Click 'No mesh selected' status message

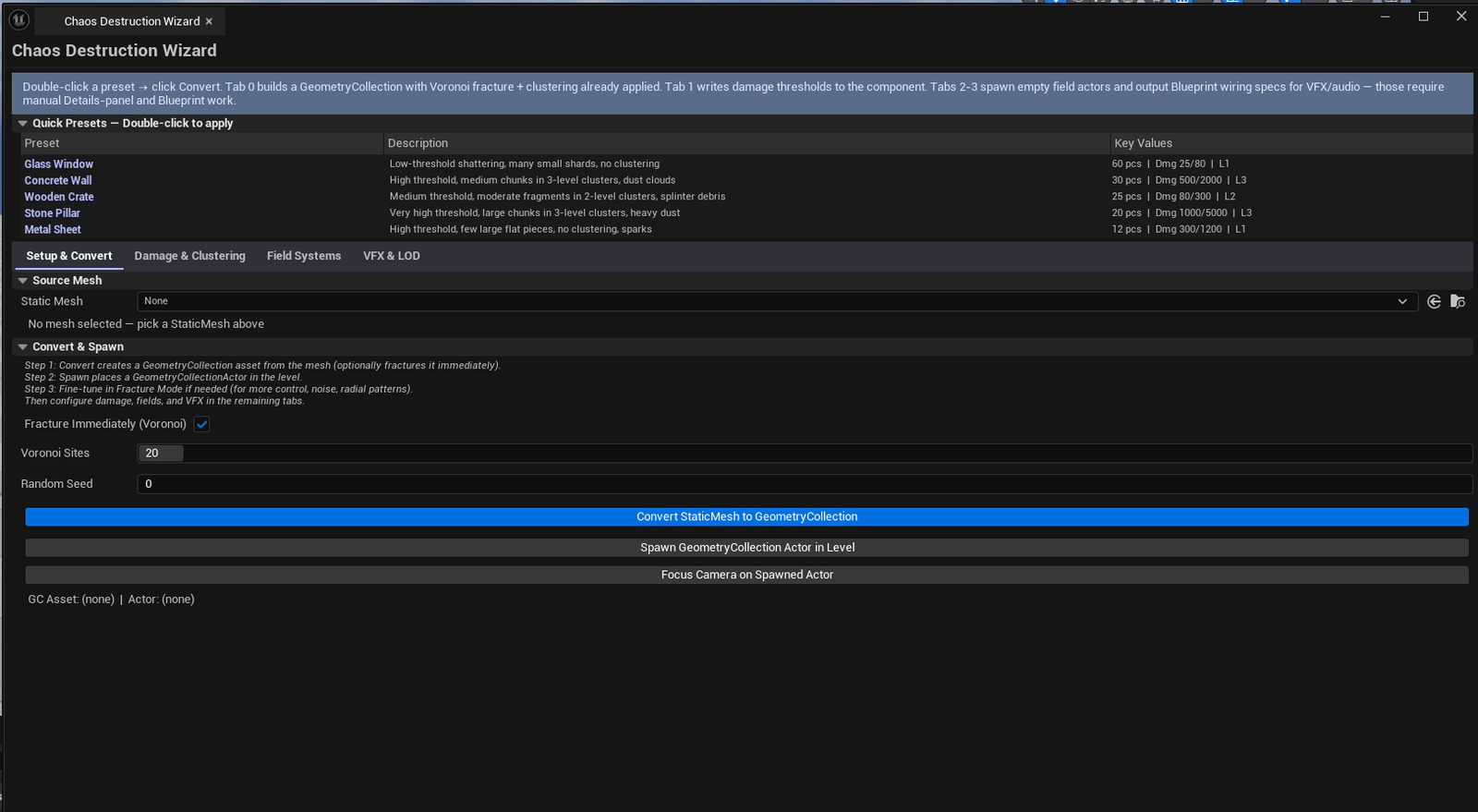pyautogui.click(x=146, y=324)
